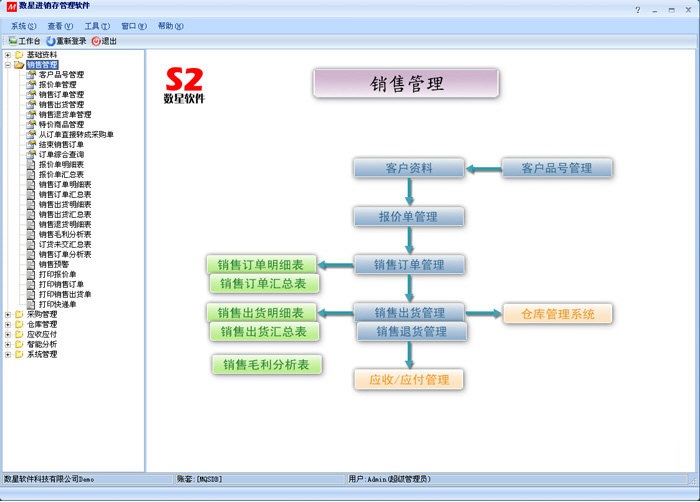Expand the 智能分析 tree node
Viewport: 700px width, 502px height.
[x=8, y=345]
